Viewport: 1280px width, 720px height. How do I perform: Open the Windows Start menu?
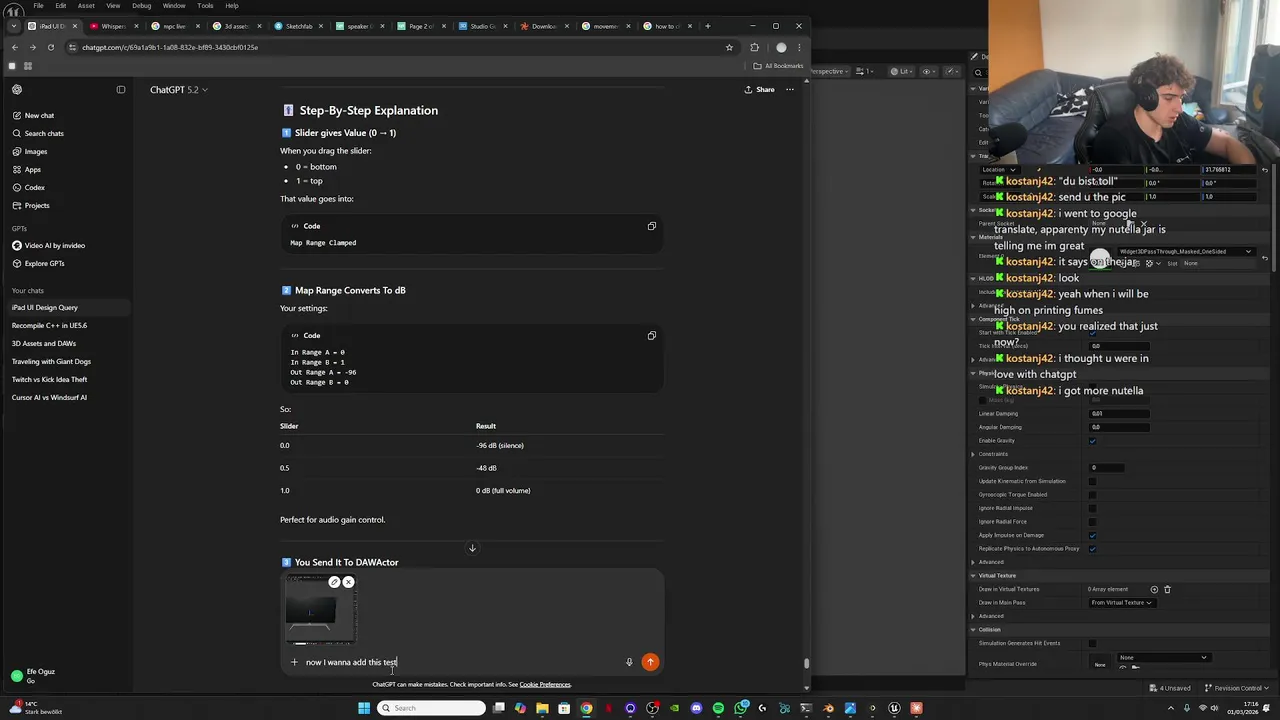(x=364, y=708)
